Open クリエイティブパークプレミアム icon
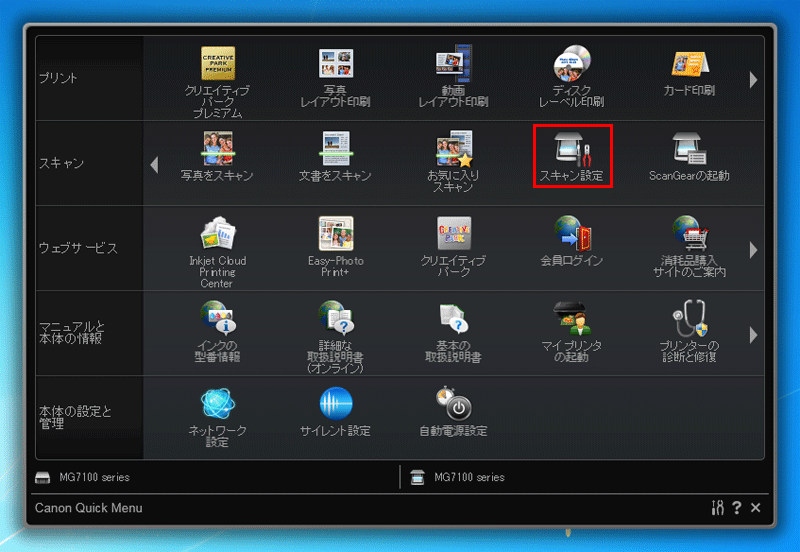Screen dimensions: 800x552 218,82
